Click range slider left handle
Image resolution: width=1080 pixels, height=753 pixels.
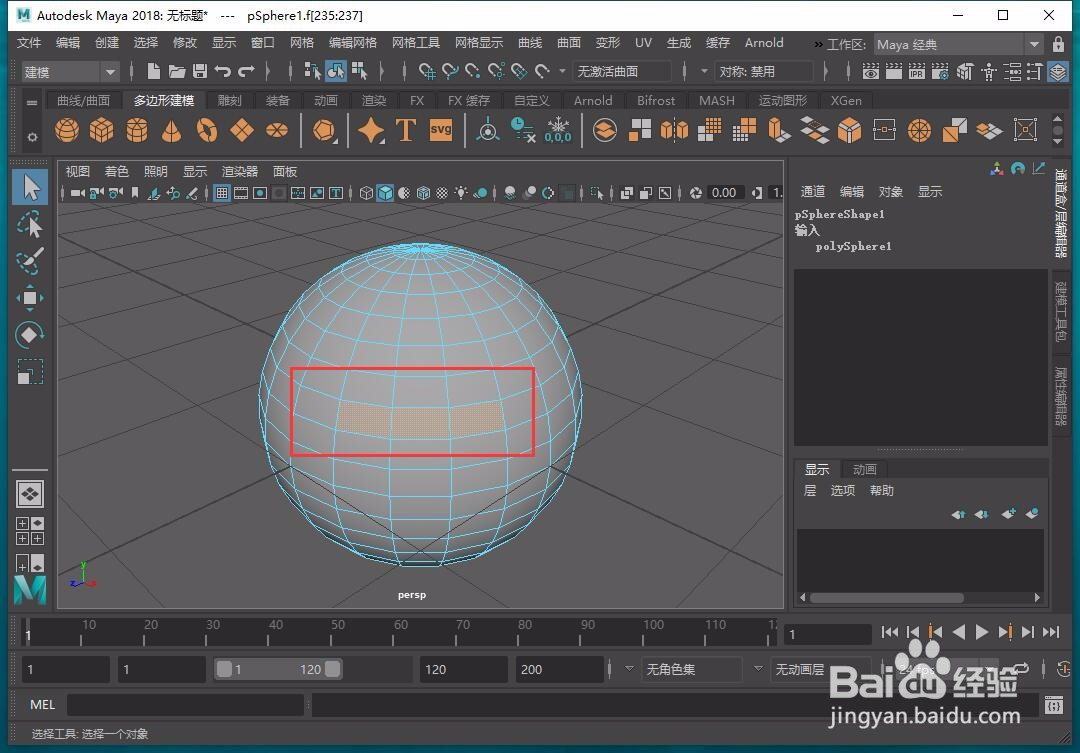click(x=224, y=669)
